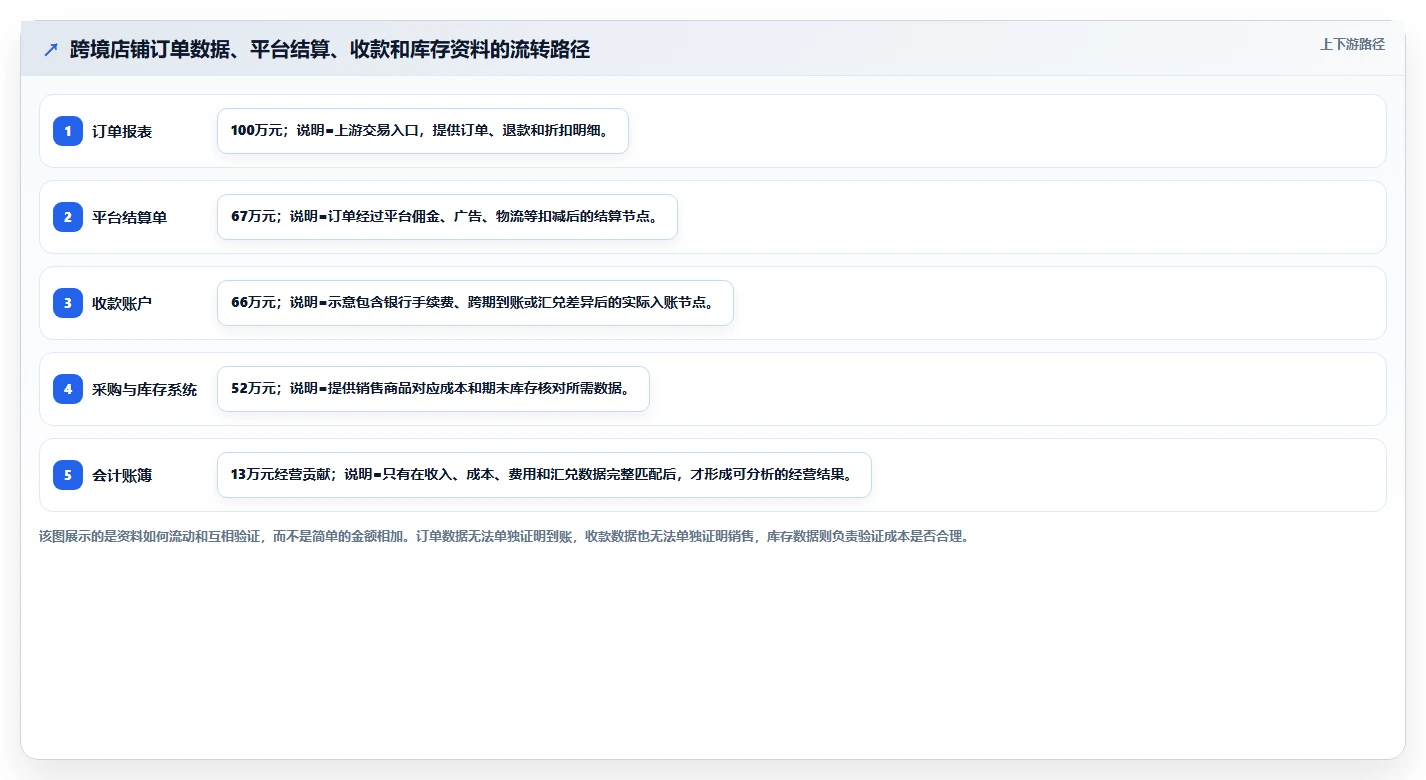The width and height of the screenshot is (1426, 780).
Task: Click the 收款账户 label
Action: [122, 303]
